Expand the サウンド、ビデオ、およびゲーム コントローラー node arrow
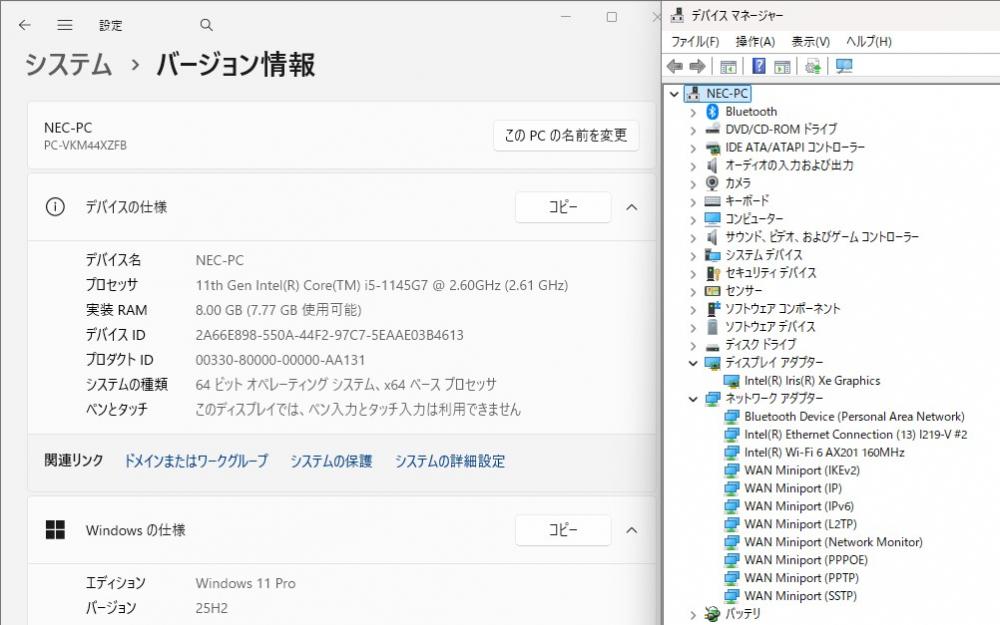1000x625 pixels. pyautogui.click(x=693, y=238)
